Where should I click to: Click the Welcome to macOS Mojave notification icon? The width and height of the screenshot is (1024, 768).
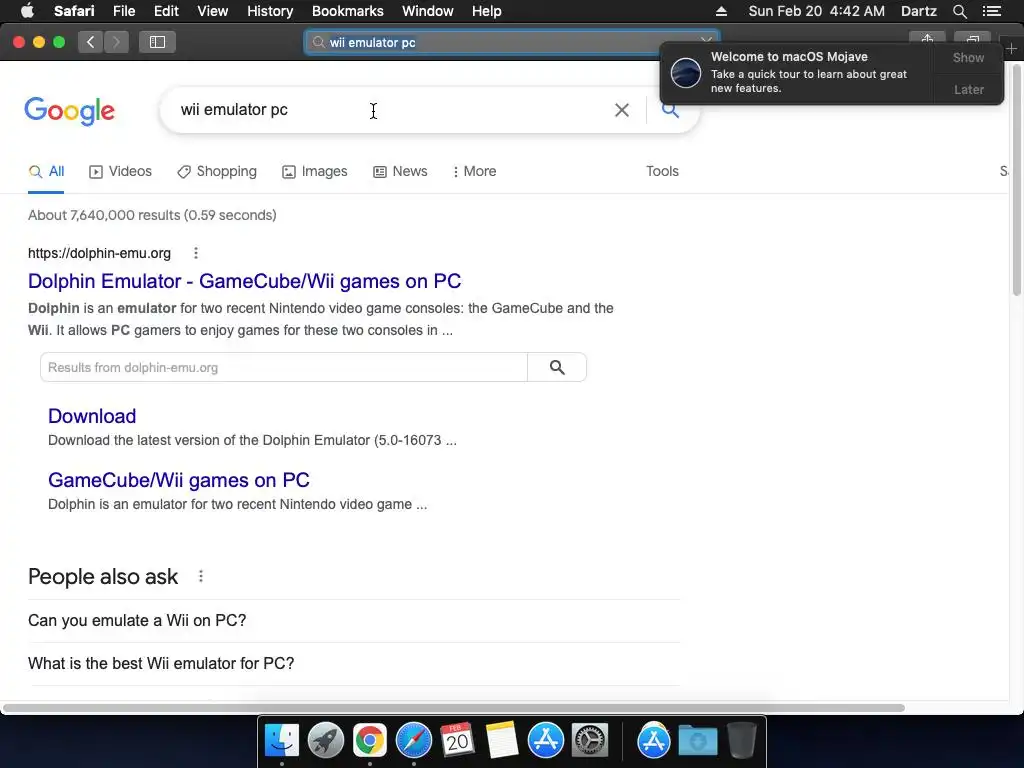pyautogui.click(x=686, y=72)
